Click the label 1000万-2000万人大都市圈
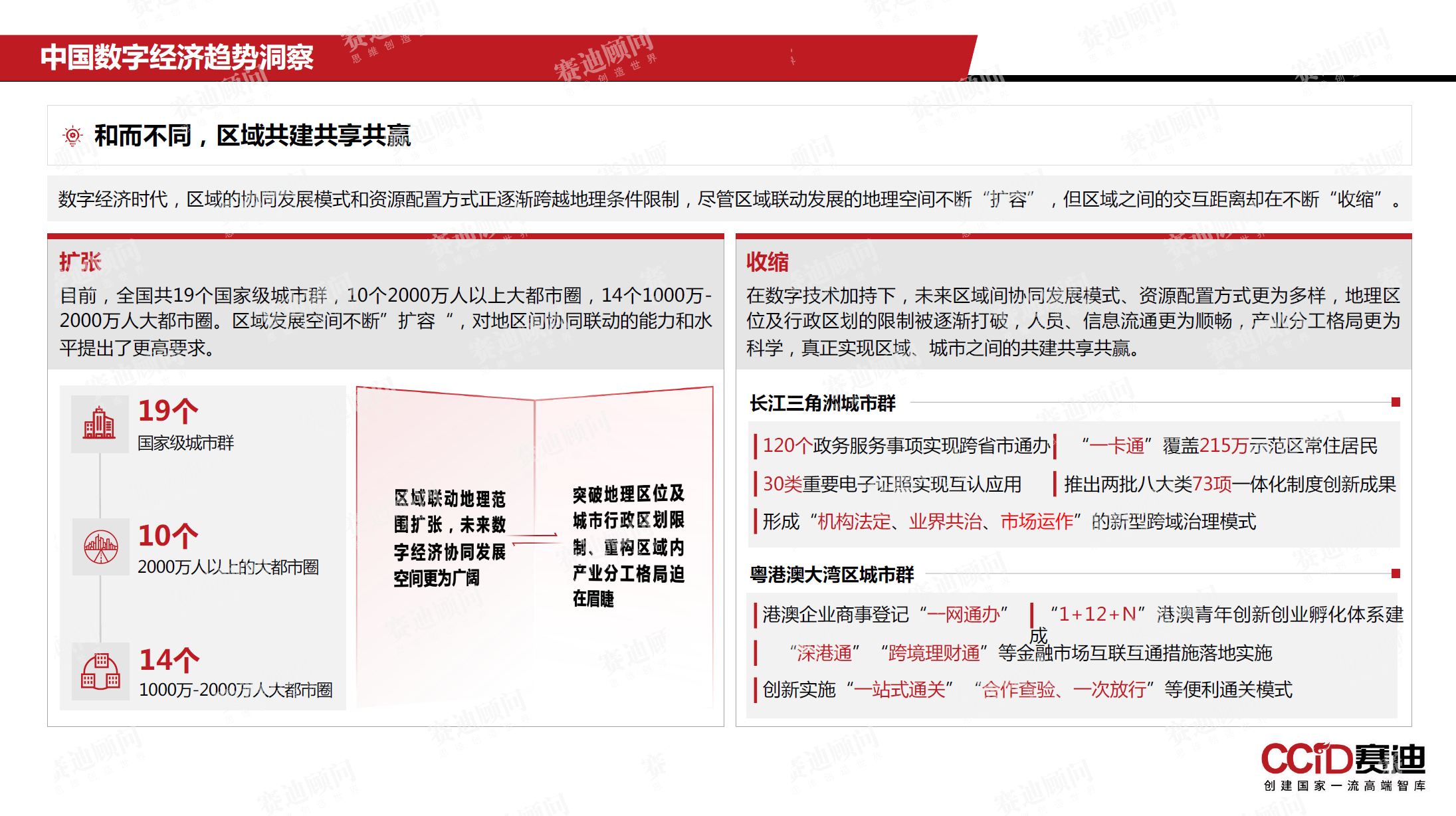The image size is (1456, 816). coord(236,690)
